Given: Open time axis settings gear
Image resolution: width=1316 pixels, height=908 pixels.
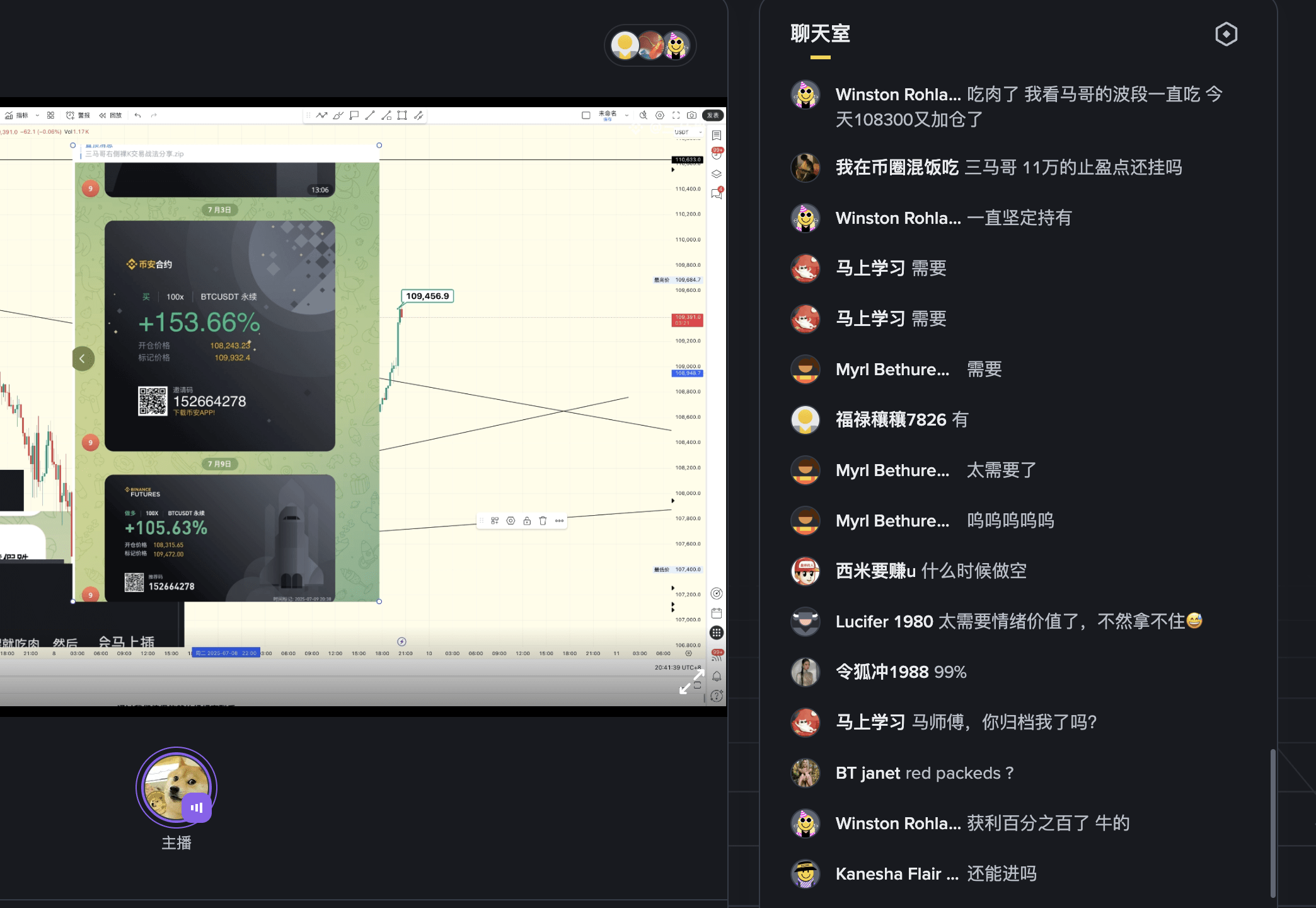Looking at the screenshot, I should pyautogui.click(x=688, y=653).
